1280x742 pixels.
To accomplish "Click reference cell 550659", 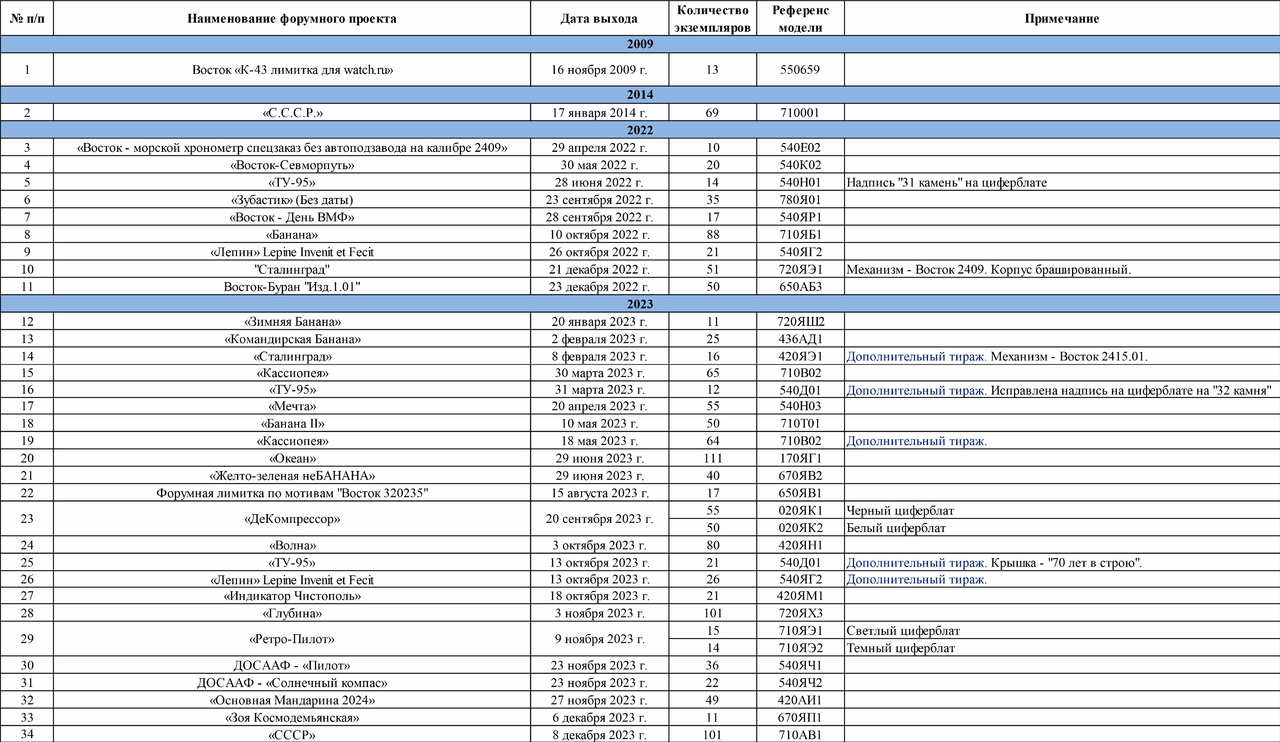I will coord(800,70).
